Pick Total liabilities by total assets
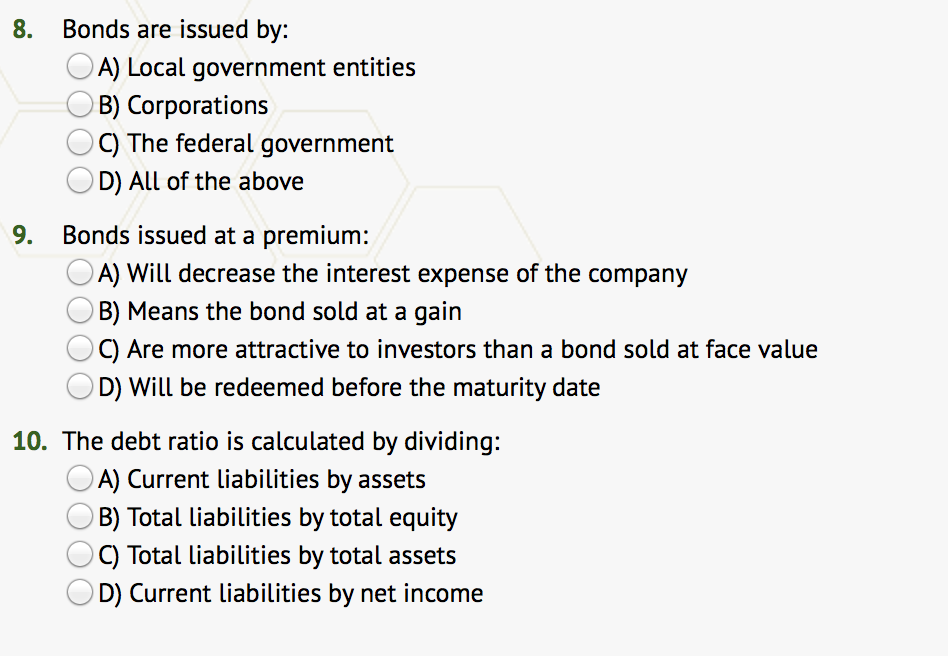Viewport: 948px width, 656px height. tap(80, 555)
